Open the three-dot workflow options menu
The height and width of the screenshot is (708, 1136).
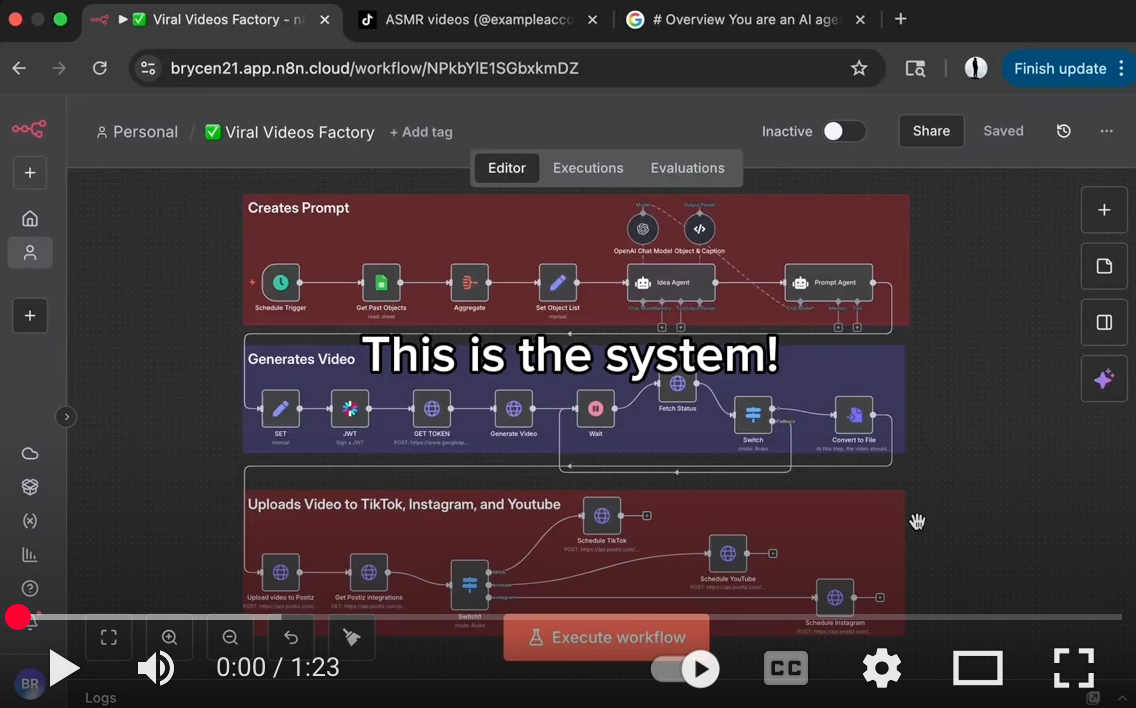pos(1106,131)
